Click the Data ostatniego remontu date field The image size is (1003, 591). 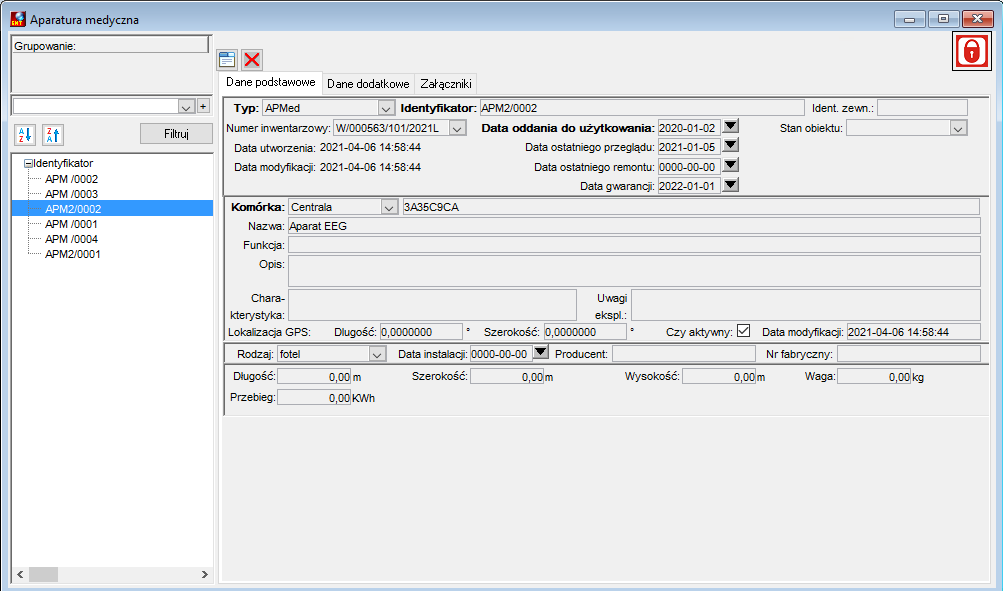tap(689, 167)
